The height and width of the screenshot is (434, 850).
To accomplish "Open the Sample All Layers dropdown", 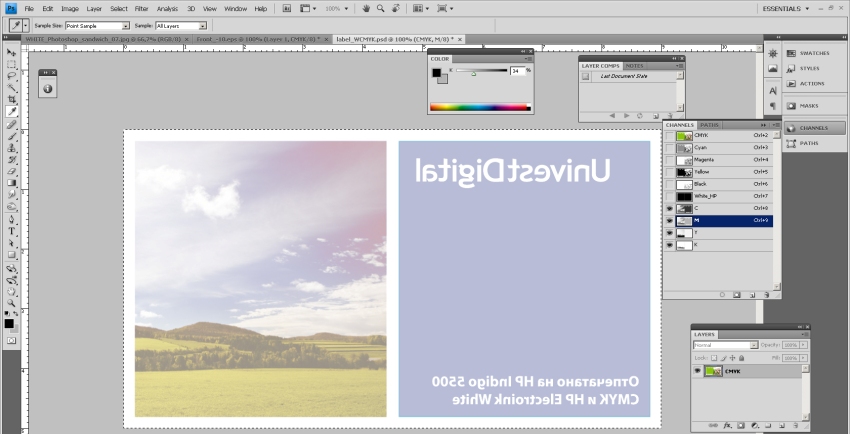I will click(181, 25).
